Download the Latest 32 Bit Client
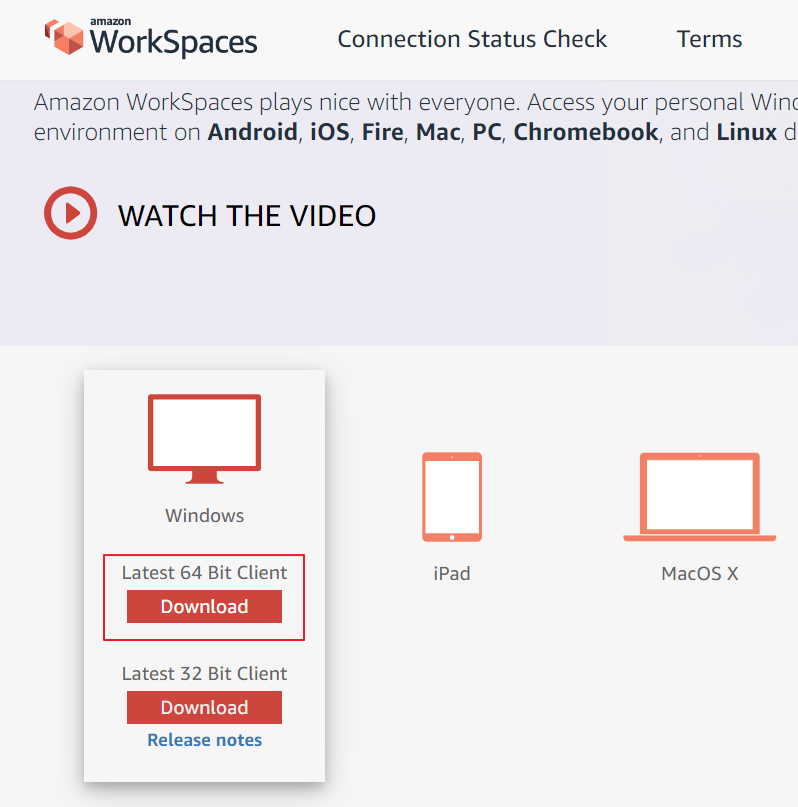Screen dimensions: 798x807 204,707
